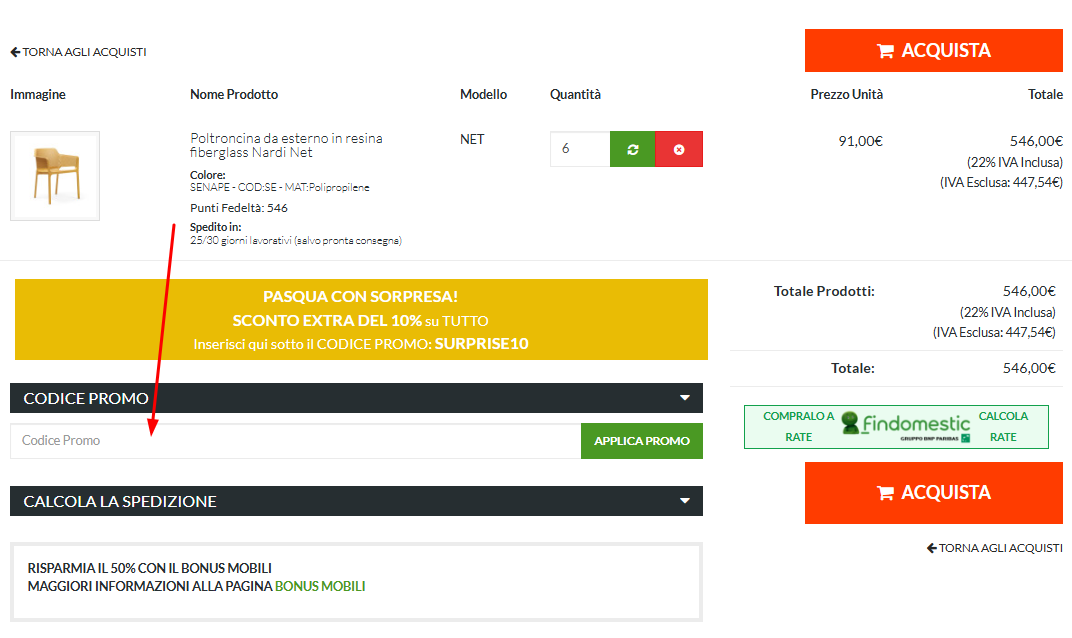
Task: Expand the CALCOLA LA SPEDIZIONE arrow
Action: point(685,501)
